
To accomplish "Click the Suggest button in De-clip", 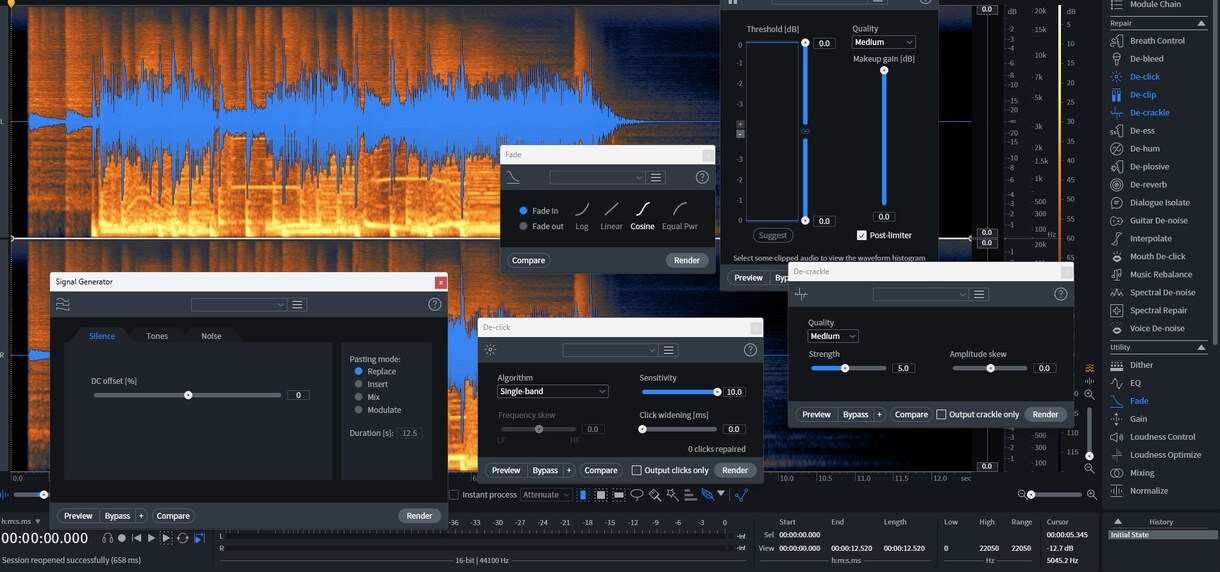I will 773,235.
